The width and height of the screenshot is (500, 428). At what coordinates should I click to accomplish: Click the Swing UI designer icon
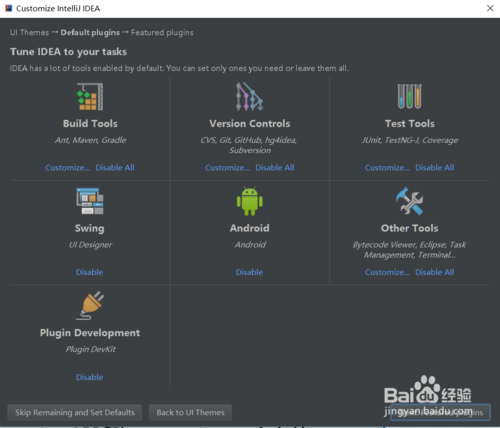coord(90,201)
